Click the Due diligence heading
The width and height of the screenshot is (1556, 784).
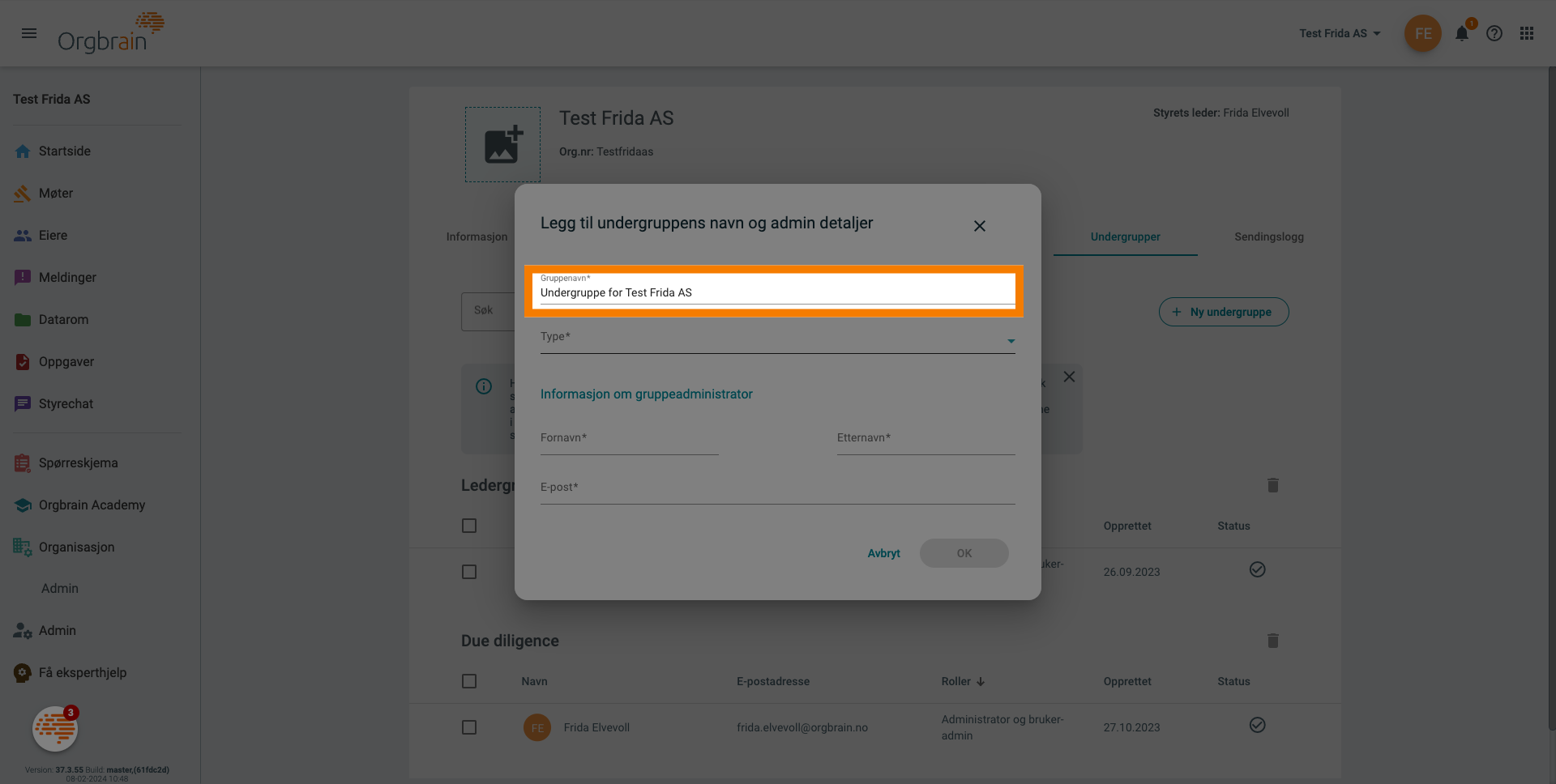coord(510,641)
